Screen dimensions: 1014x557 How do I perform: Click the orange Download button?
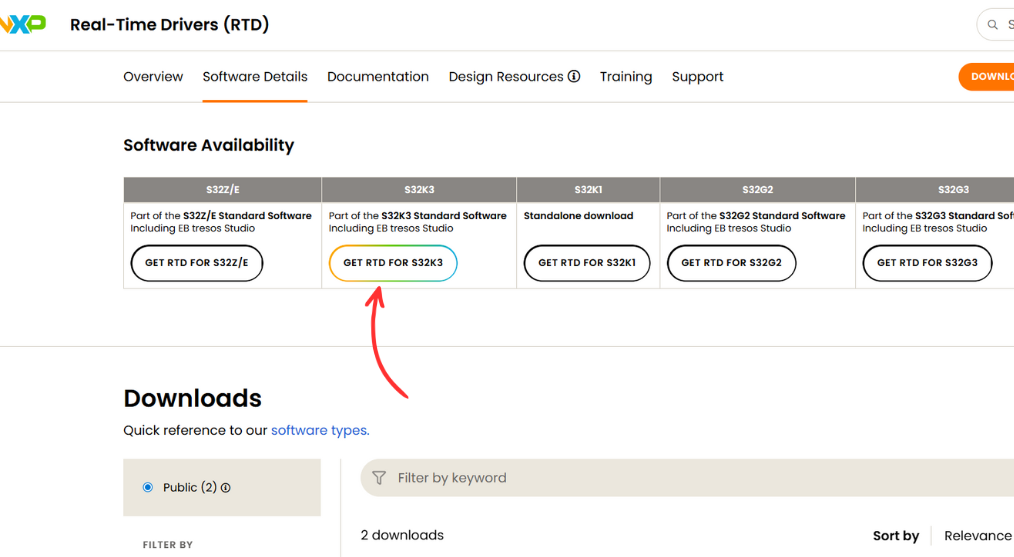(x=987, y=76)
